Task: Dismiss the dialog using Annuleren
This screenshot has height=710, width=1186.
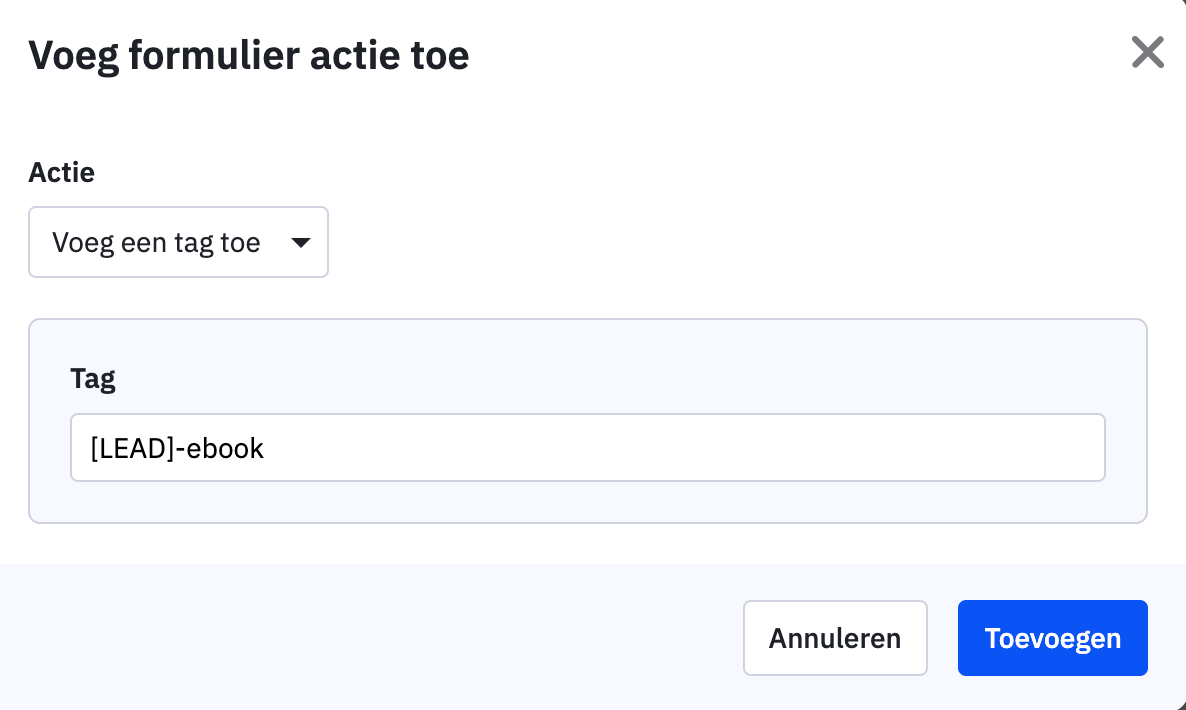Action: (x=835, y=638)
